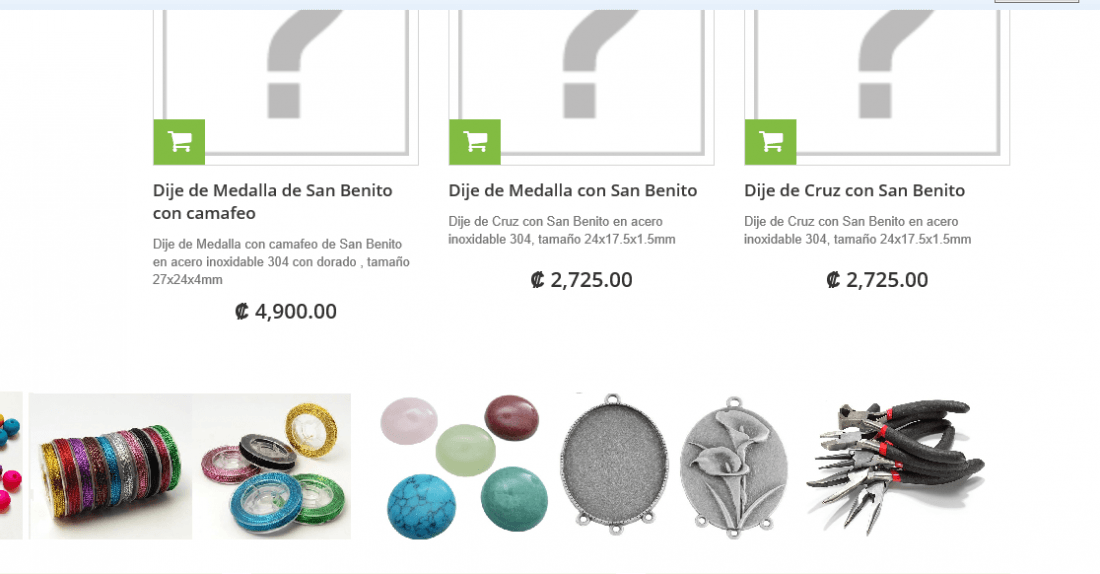The height and width of the screenshot is (574, 1100).
Task: Select the metallic thread spools roll image
Action: [110, 466]
